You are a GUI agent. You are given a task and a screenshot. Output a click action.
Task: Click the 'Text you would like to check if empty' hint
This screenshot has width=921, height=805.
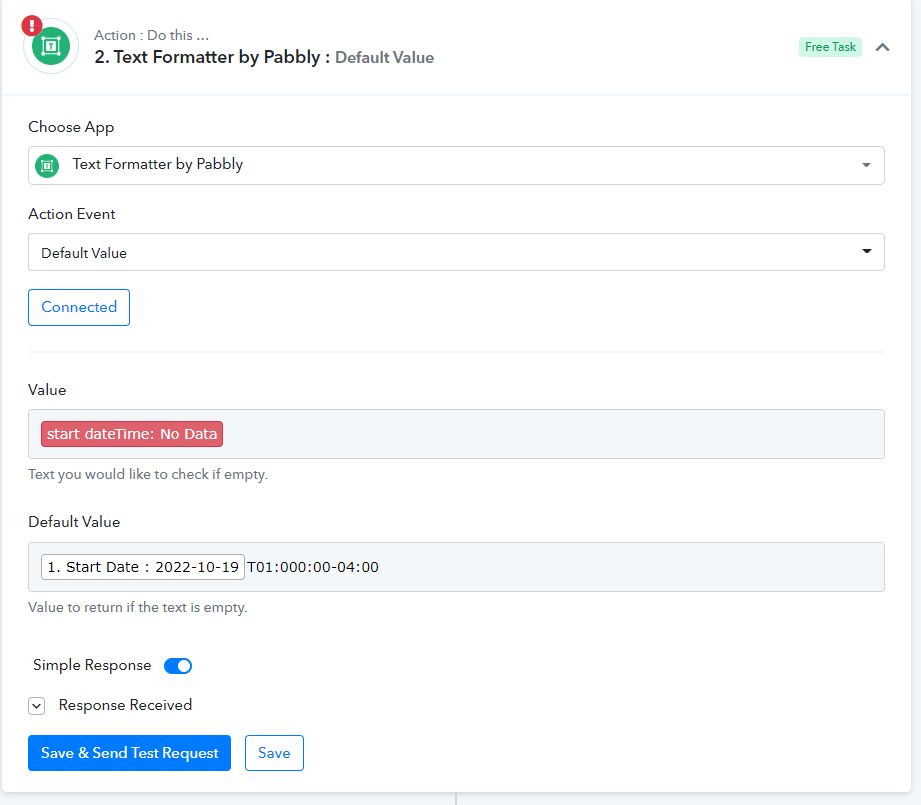148,474
